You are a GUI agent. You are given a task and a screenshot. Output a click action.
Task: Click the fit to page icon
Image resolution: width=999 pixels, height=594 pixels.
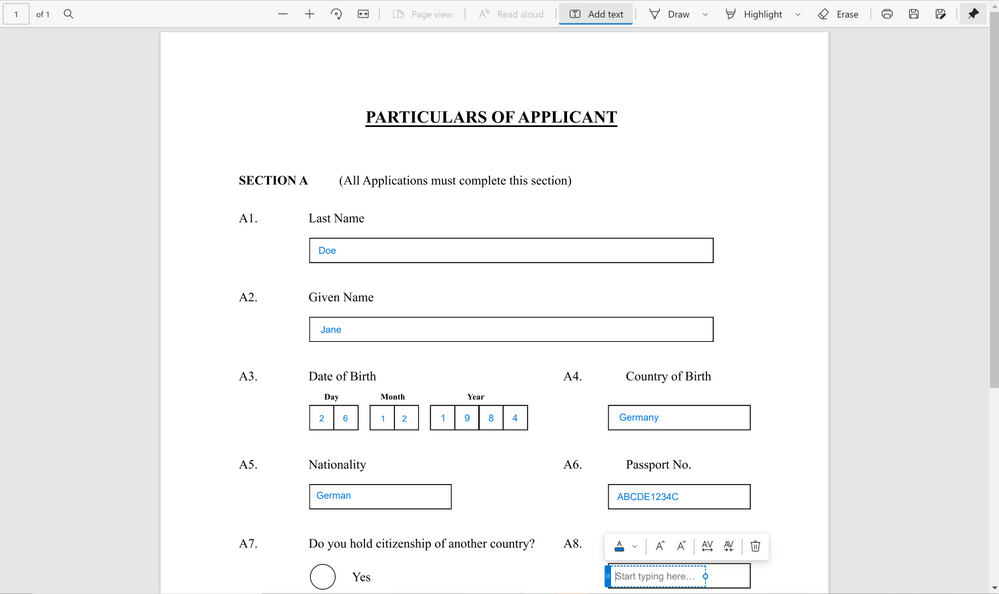(363, 14)
